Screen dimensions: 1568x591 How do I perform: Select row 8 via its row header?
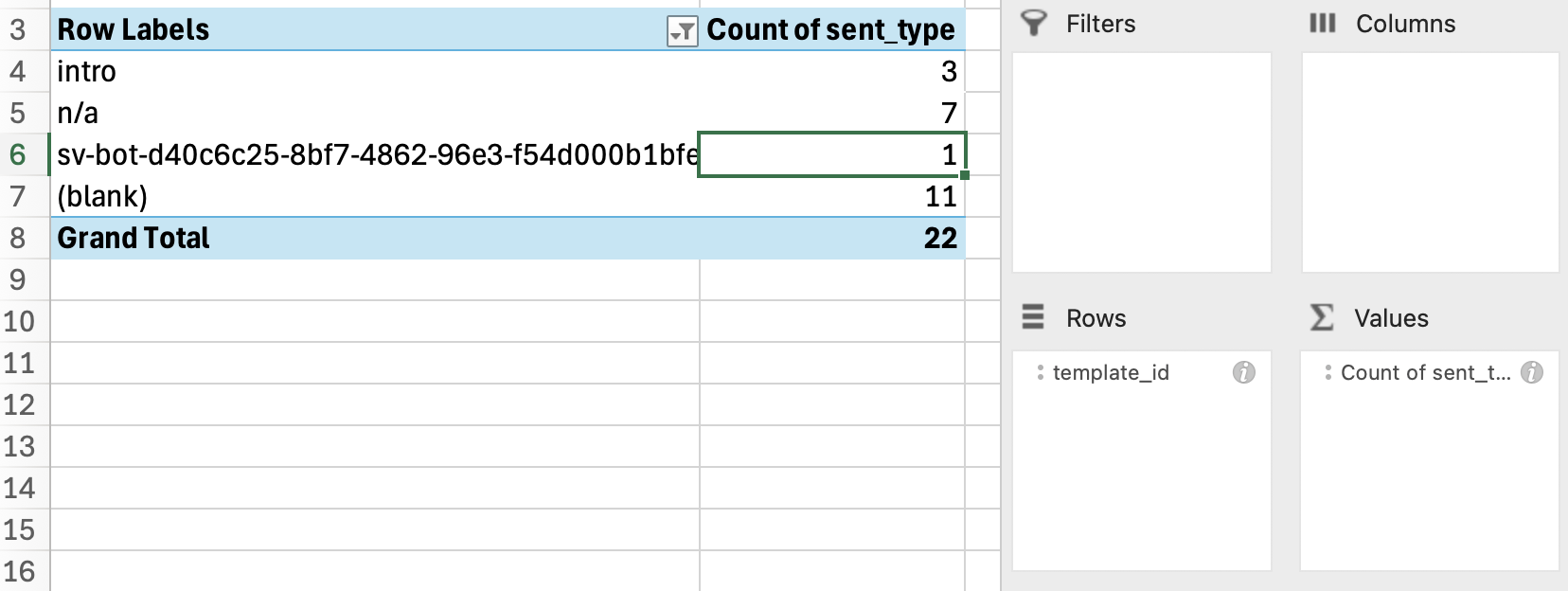(x=19, y=238)
